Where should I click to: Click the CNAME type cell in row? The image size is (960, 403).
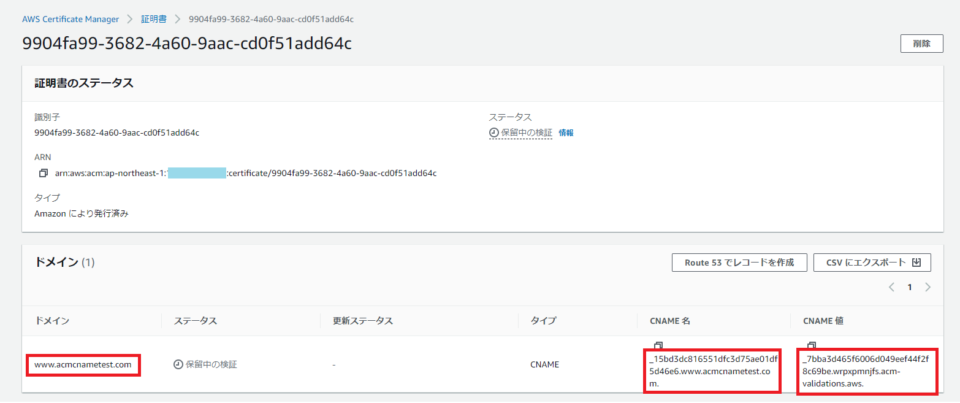[544, 365]
